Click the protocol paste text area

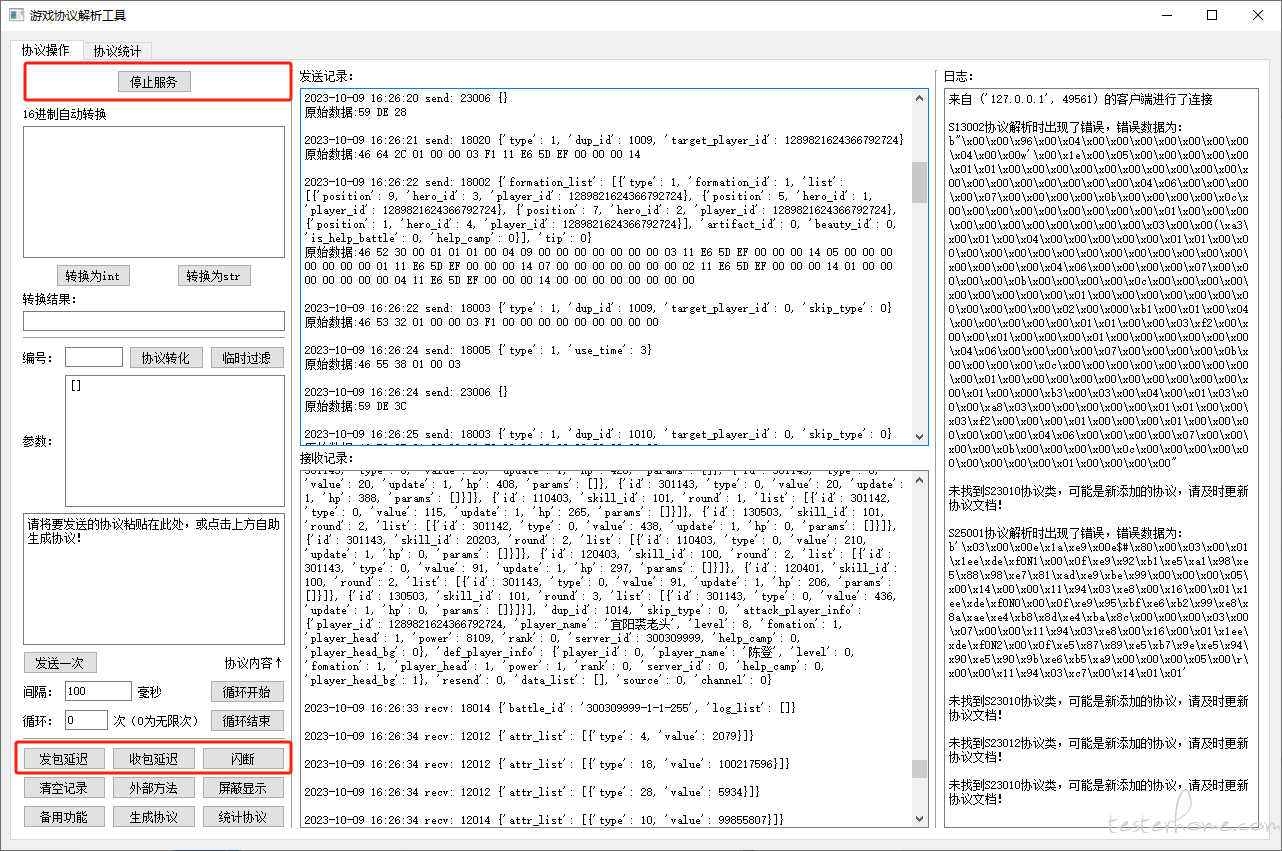(153, 579)
